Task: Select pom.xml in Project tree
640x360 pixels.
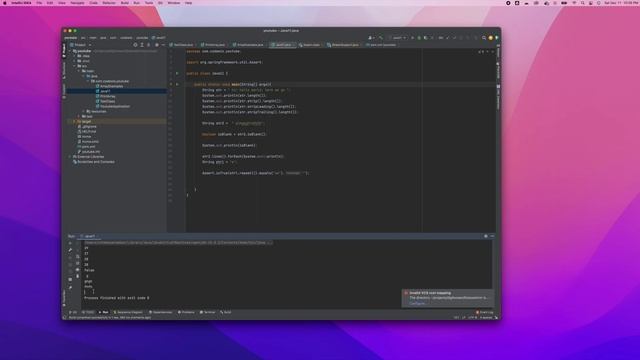Action: click(x=88, y=147)
